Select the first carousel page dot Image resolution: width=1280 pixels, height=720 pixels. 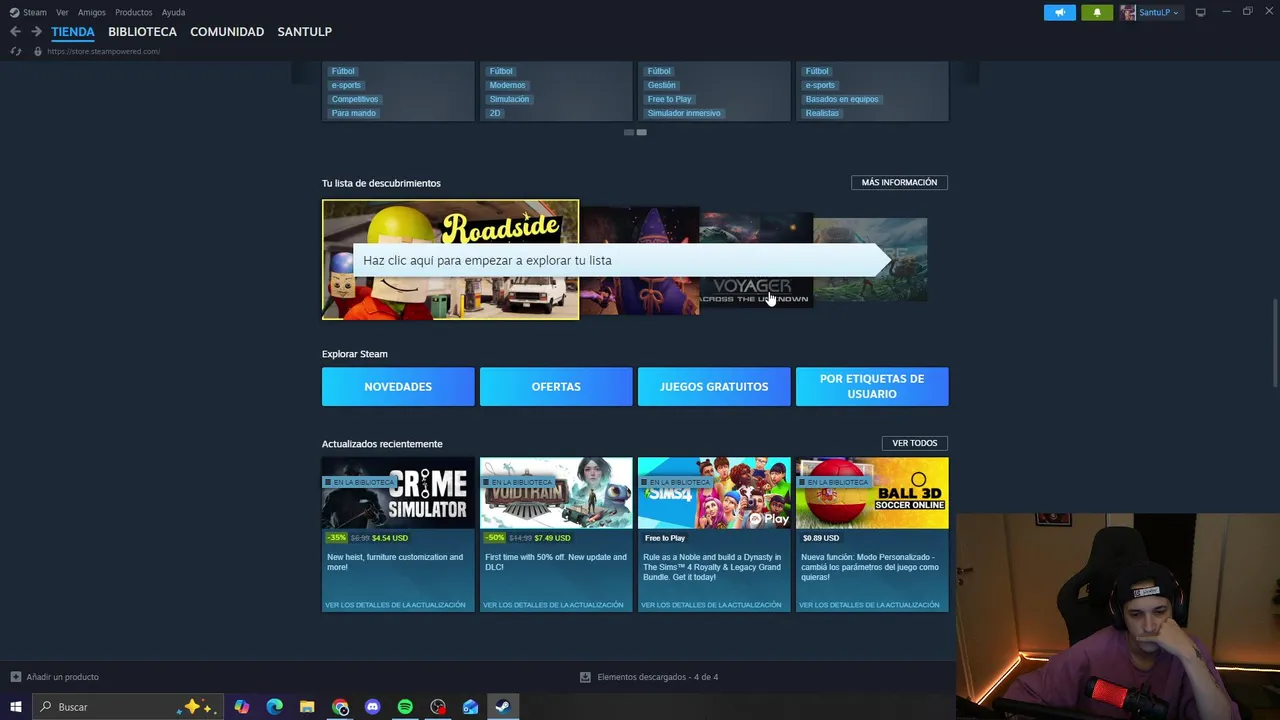[629, 132]
